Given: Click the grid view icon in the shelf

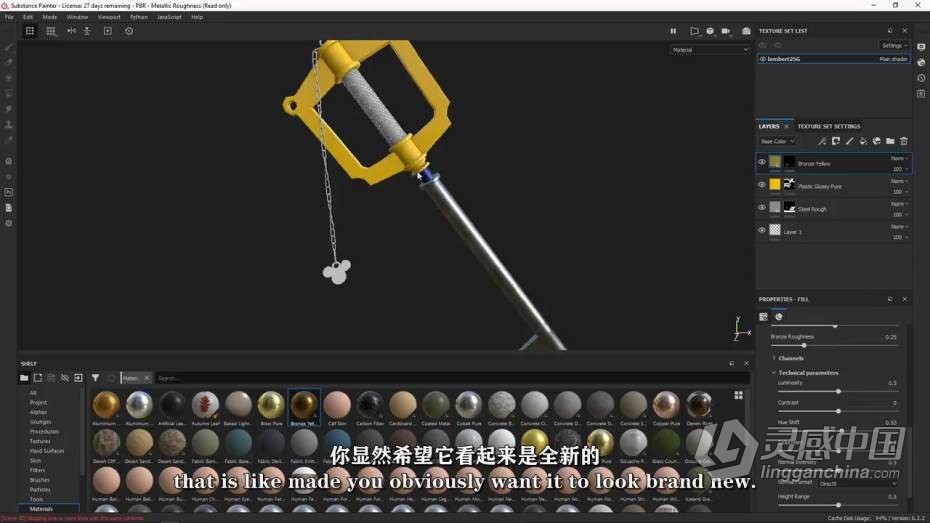Looking at the screenshot, I should [x=738, y=395].
